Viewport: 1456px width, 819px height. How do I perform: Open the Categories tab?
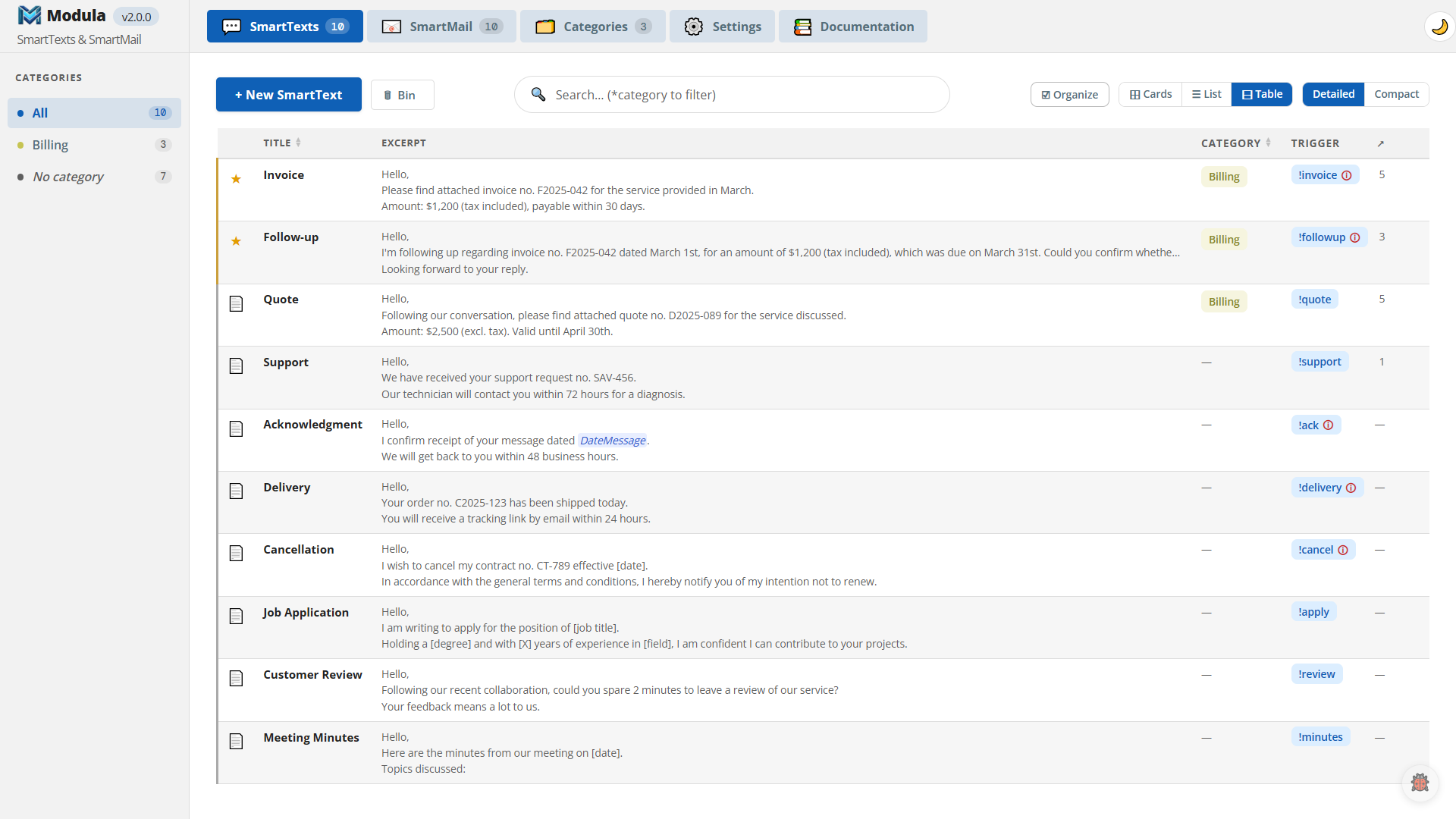click(593, 27)
